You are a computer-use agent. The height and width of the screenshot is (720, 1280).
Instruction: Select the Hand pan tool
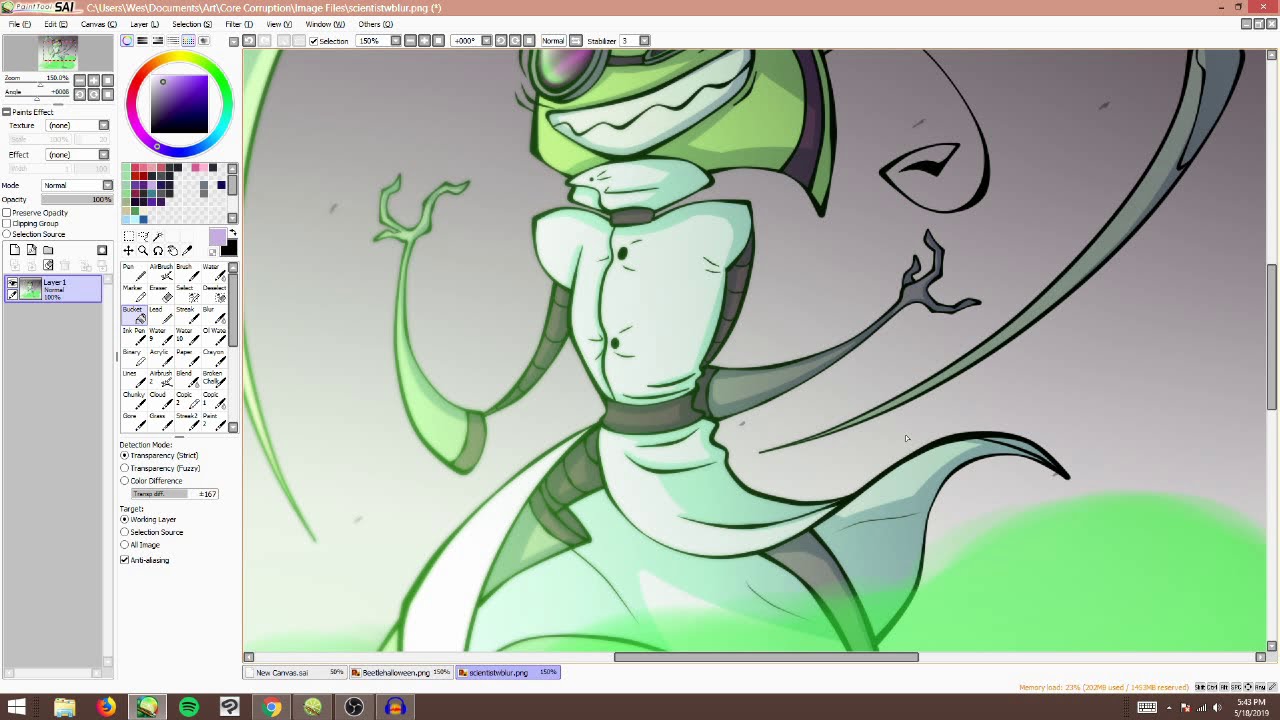tap(173, 250)
